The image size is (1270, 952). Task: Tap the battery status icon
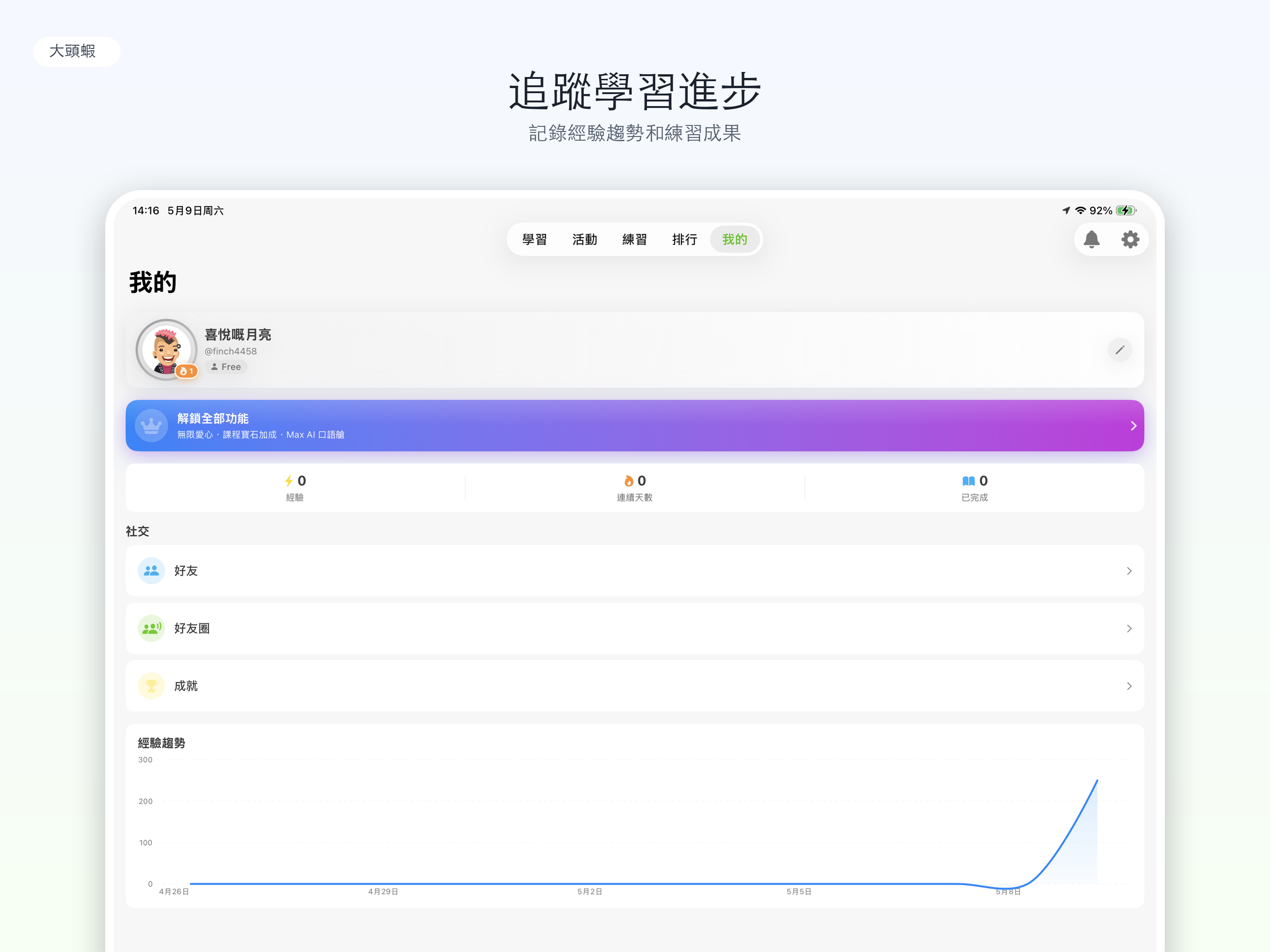(1126, 211)
